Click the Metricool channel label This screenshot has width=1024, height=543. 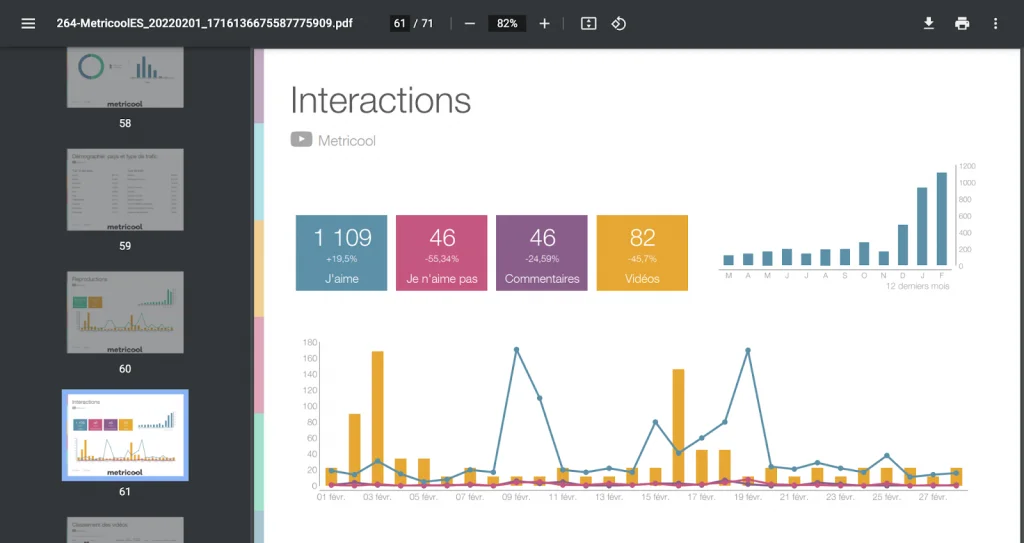[x=347, y=140]
